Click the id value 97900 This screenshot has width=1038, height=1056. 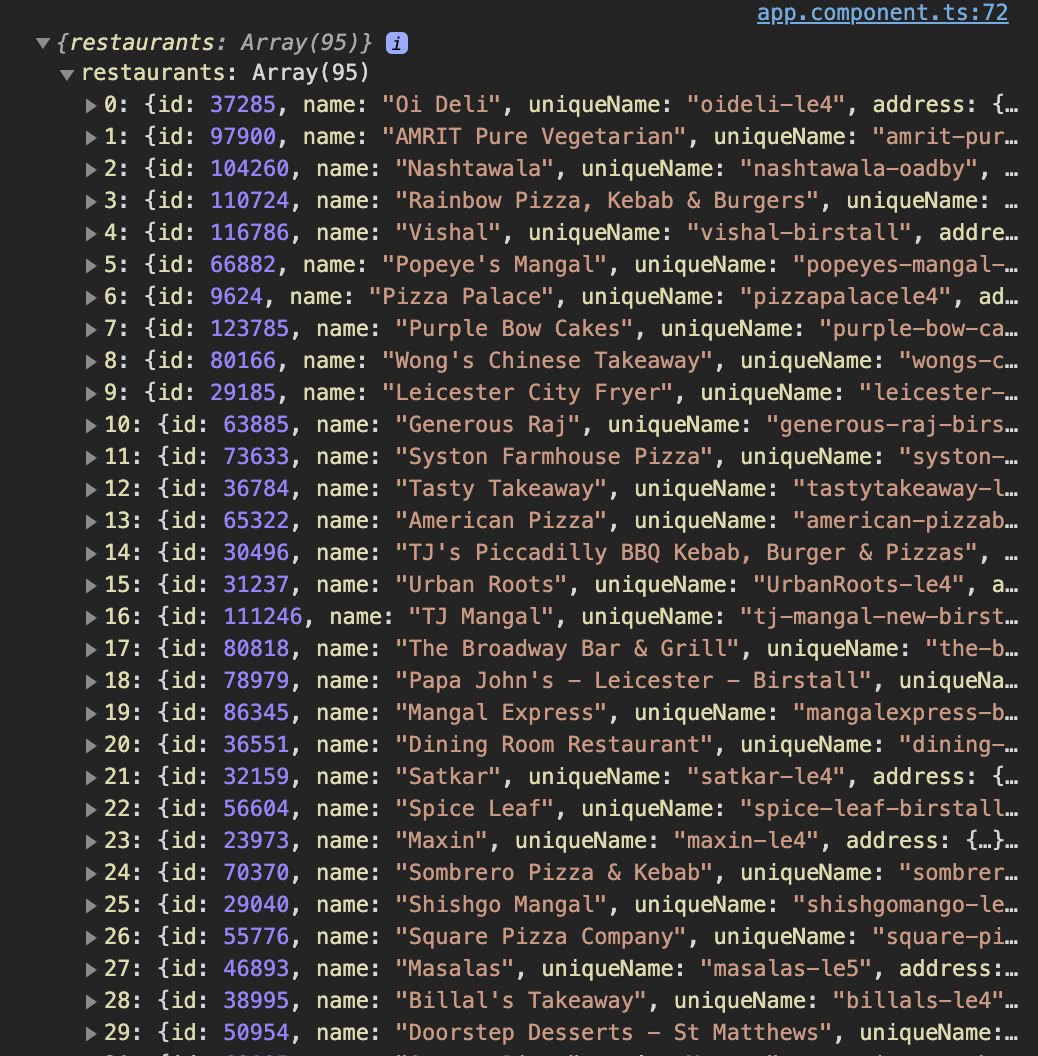[x=243, y=137]
